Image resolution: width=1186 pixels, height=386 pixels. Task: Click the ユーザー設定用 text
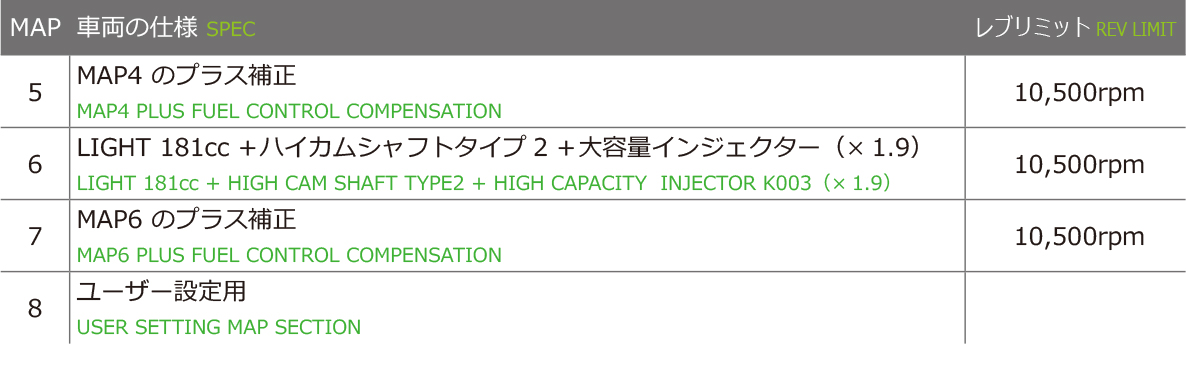[162, 292]
